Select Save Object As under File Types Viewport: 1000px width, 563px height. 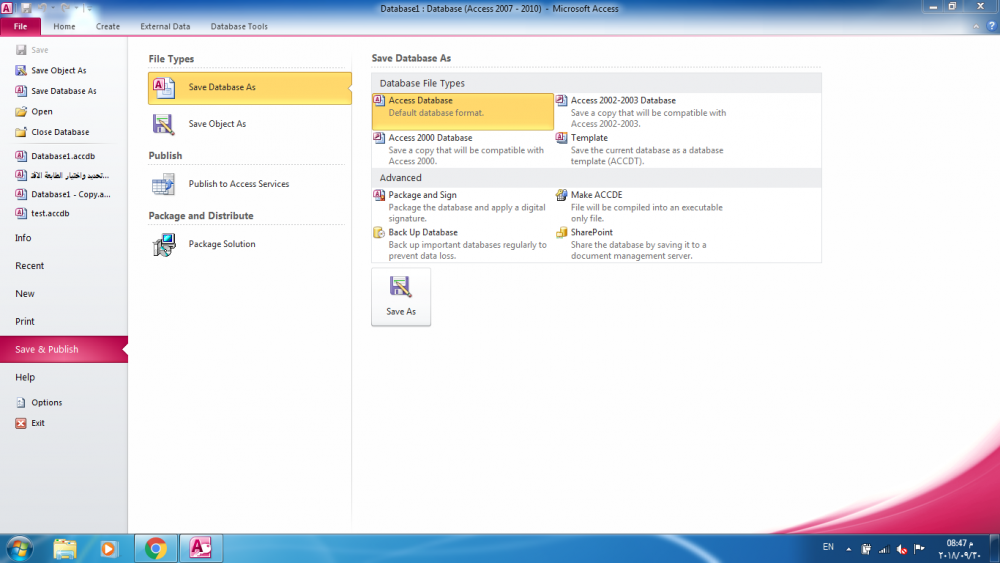coord(249,124)
